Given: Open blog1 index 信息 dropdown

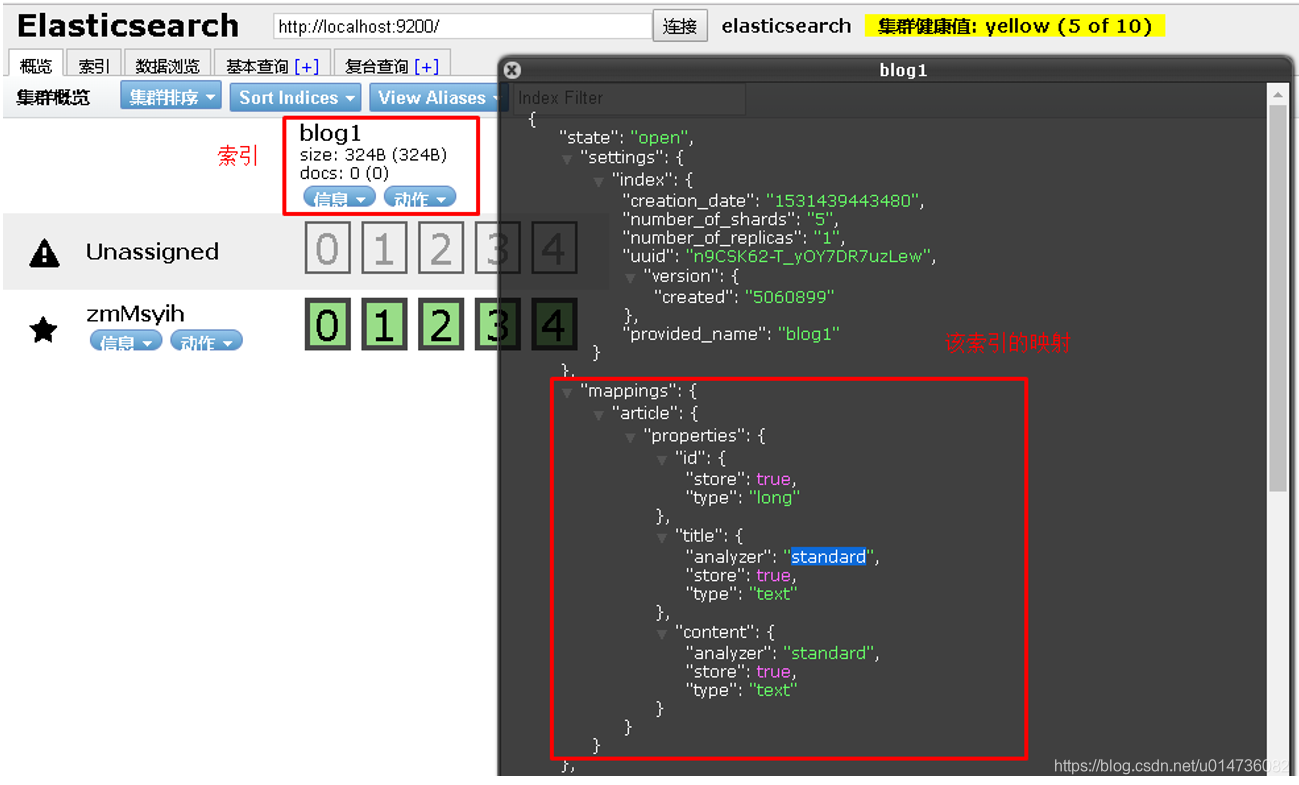Looking at the screenshot, I should pyautogui.click(x=340, y=199).
